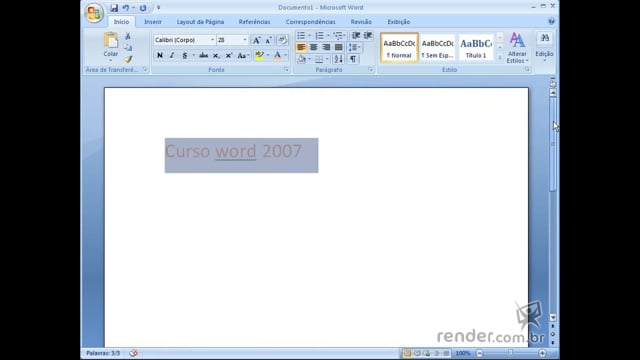Apply superscript formatting

(229, 56)
